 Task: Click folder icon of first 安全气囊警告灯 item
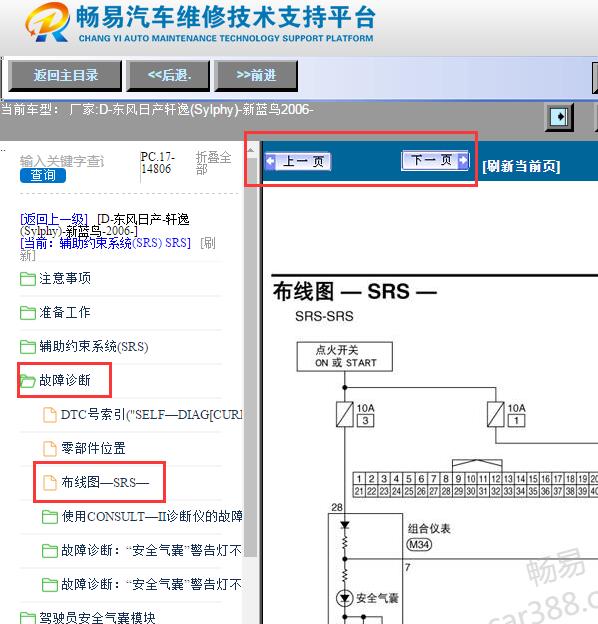(50, 551)
